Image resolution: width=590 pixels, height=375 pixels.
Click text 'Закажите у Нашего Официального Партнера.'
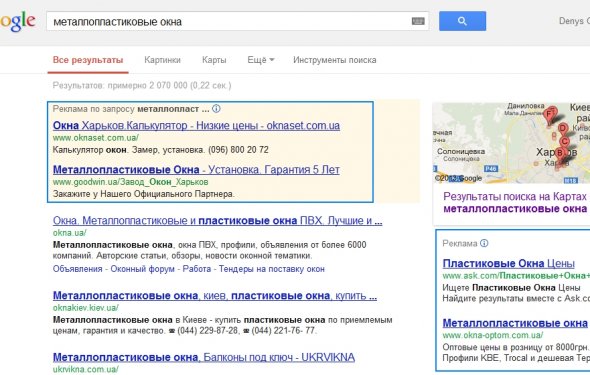tap(143, 194)
